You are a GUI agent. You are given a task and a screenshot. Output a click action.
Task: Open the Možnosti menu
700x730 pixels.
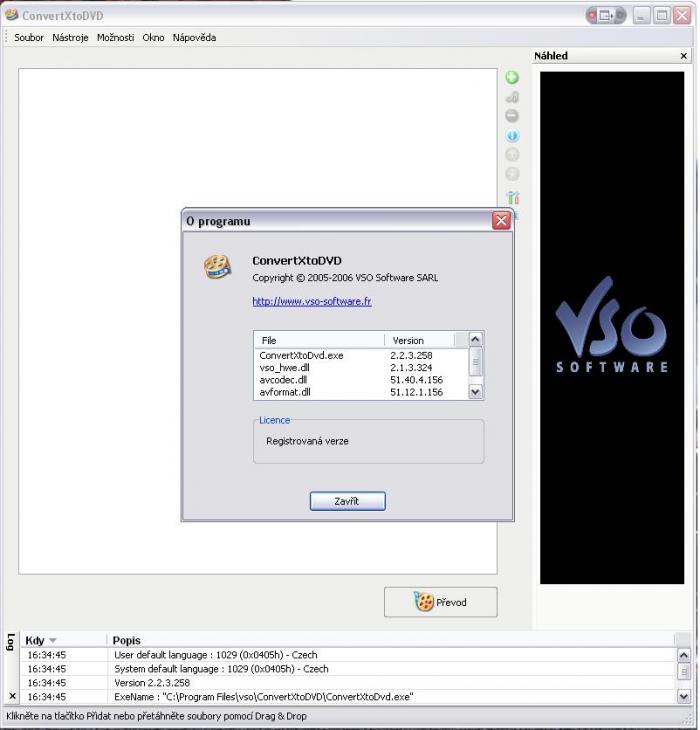(x=115, y=38)
